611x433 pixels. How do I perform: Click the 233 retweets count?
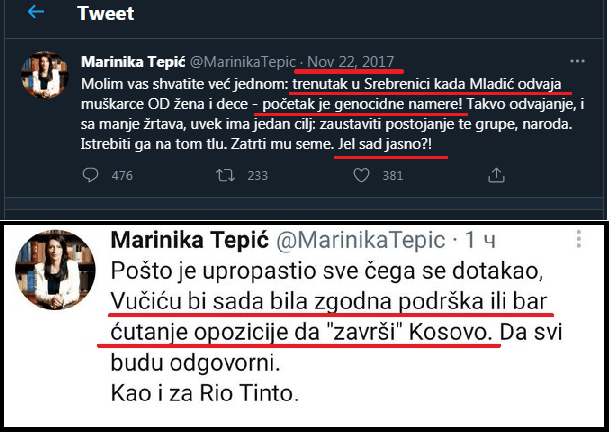click(x=257, y=176)
